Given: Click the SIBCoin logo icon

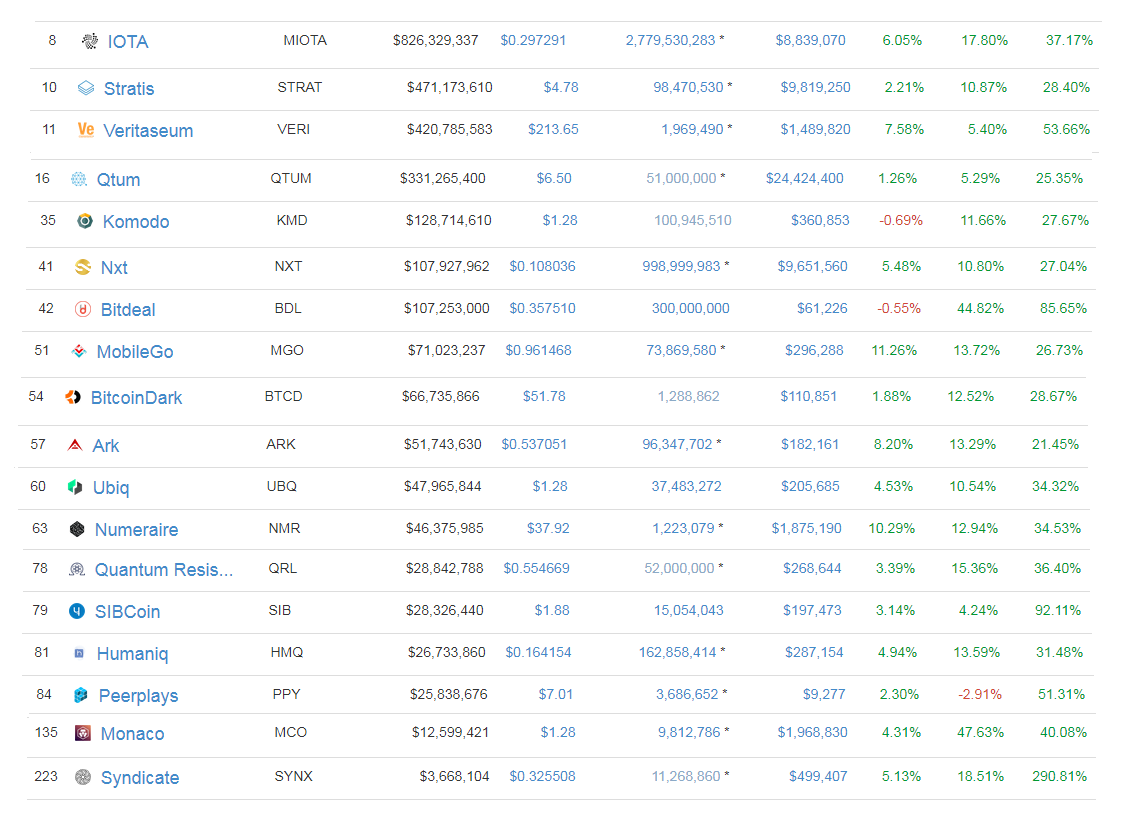Looking at the screenshot, I should (77, 611).
